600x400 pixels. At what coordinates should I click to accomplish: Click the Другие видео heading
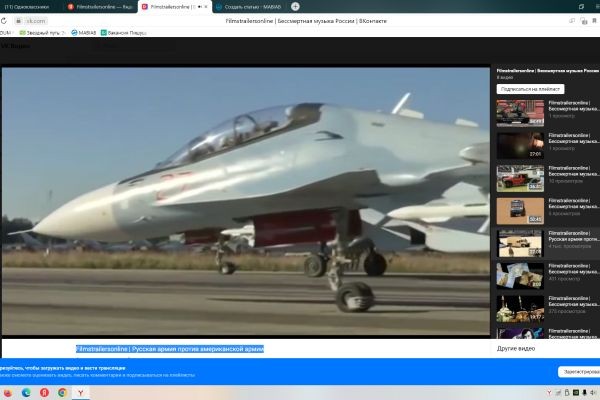click(x=516, y=349)
